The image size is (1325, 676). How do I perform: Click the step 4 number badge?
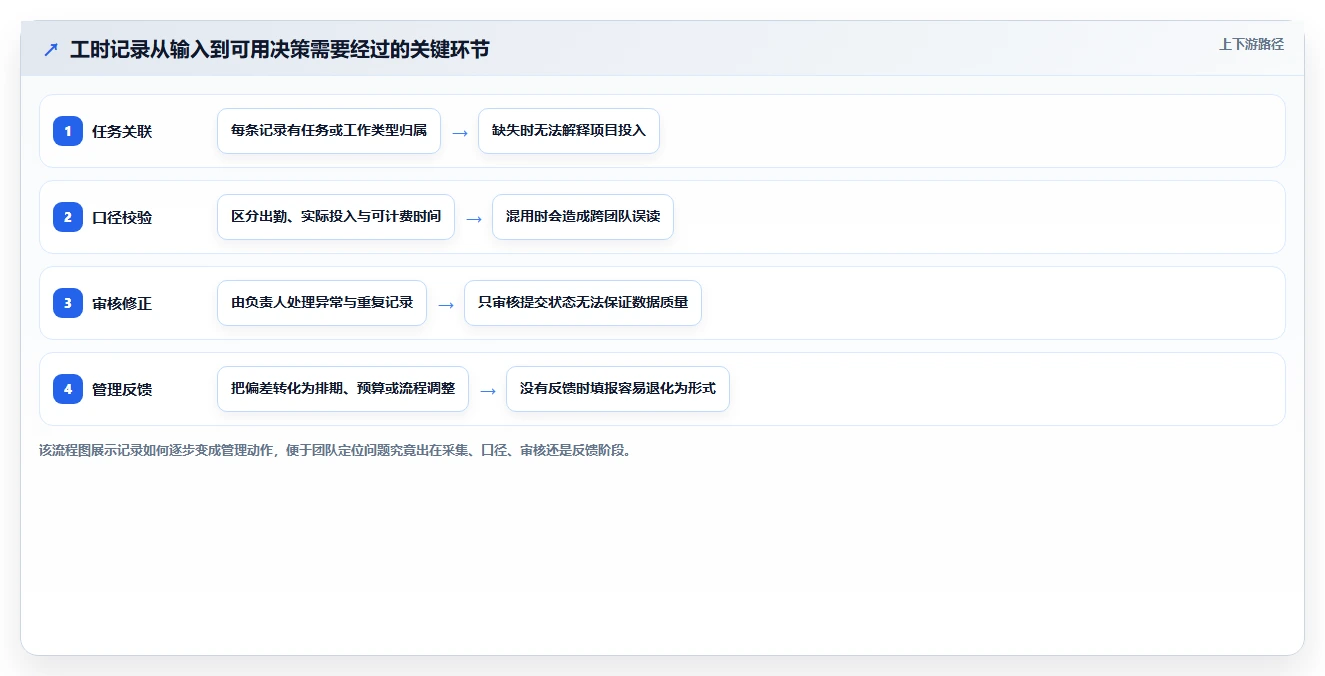[68, 389]
